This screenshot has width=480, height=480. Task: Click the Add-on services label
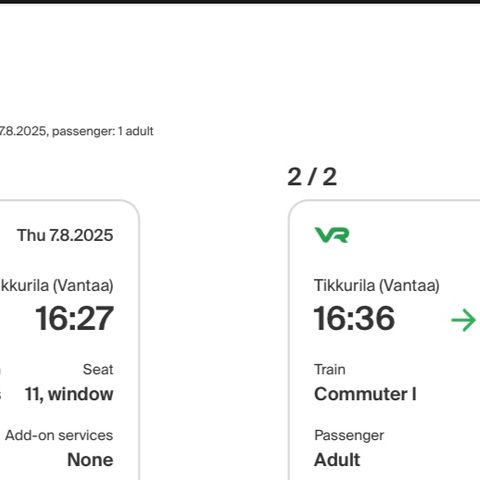[x=59, y=435]
